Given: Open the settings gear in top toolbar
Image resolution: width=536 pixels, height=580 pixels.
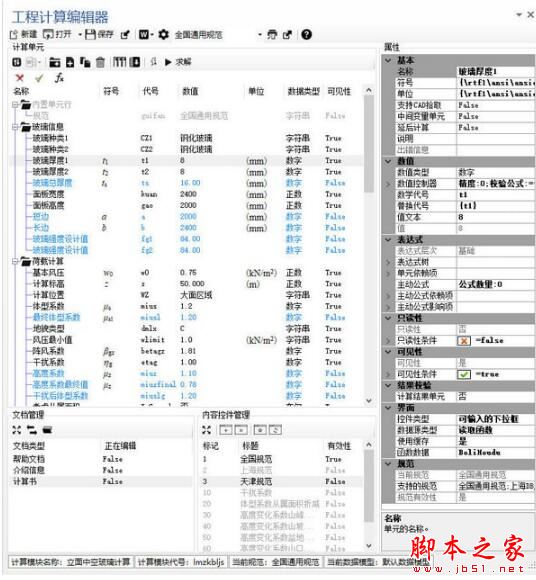Looking at the screenshot, I should coord(164,34).
